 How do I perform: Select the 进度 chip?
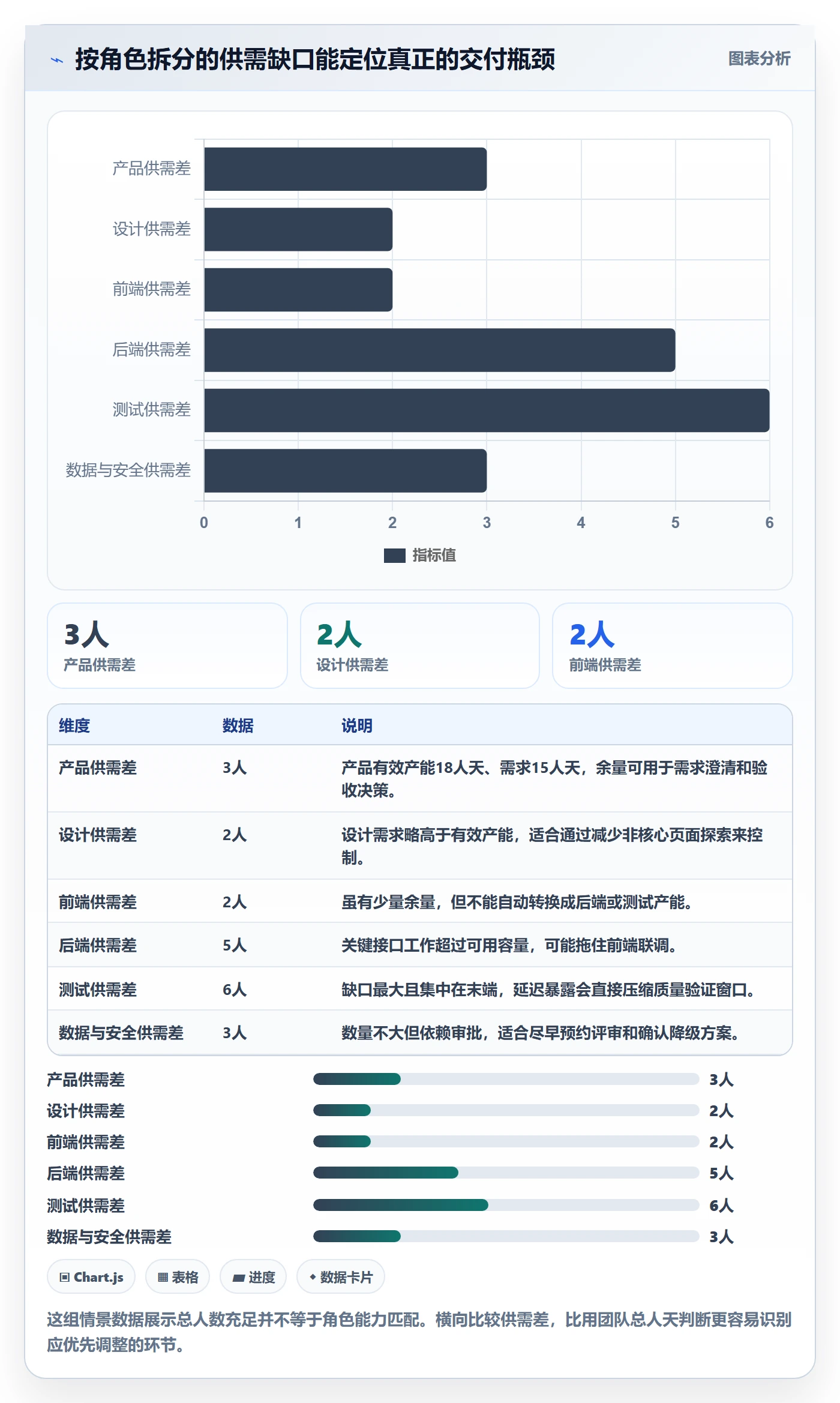tap(253, 1277)
